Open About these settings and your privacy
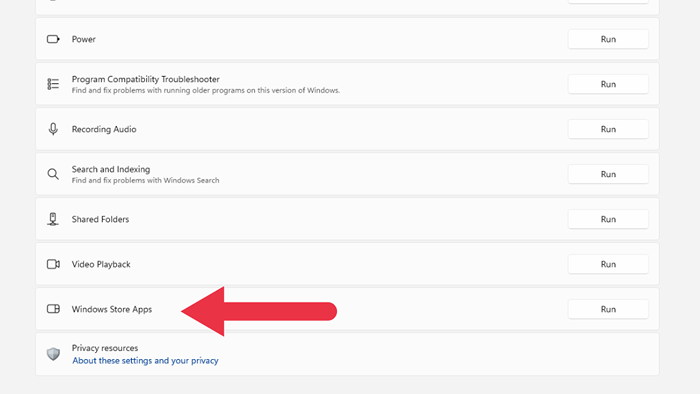Image resolution: width=700 pixels, height=394 pixels. (145, 361)
